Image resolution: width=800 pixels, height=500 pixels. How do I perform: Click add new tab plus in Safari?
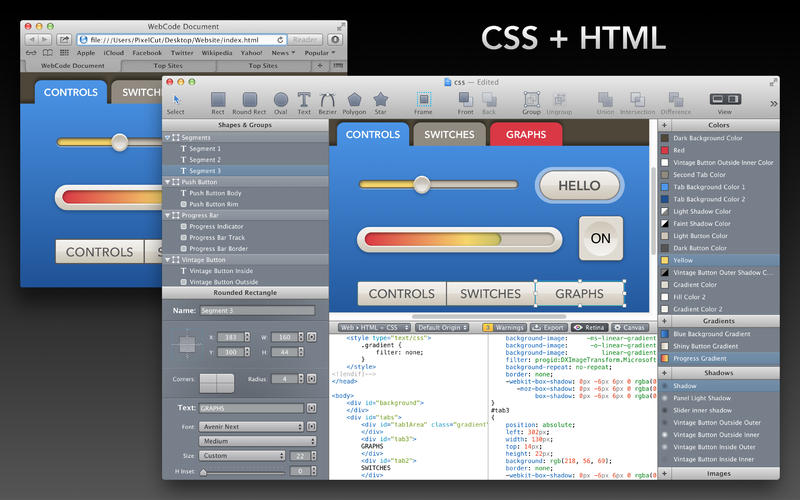(x=320, y=66)
